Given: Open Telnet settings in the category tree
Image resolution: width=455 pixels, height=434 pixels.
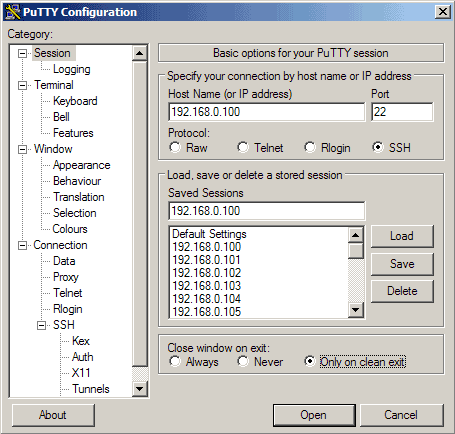Looking at the screenshot, I should tap(68, 293).
